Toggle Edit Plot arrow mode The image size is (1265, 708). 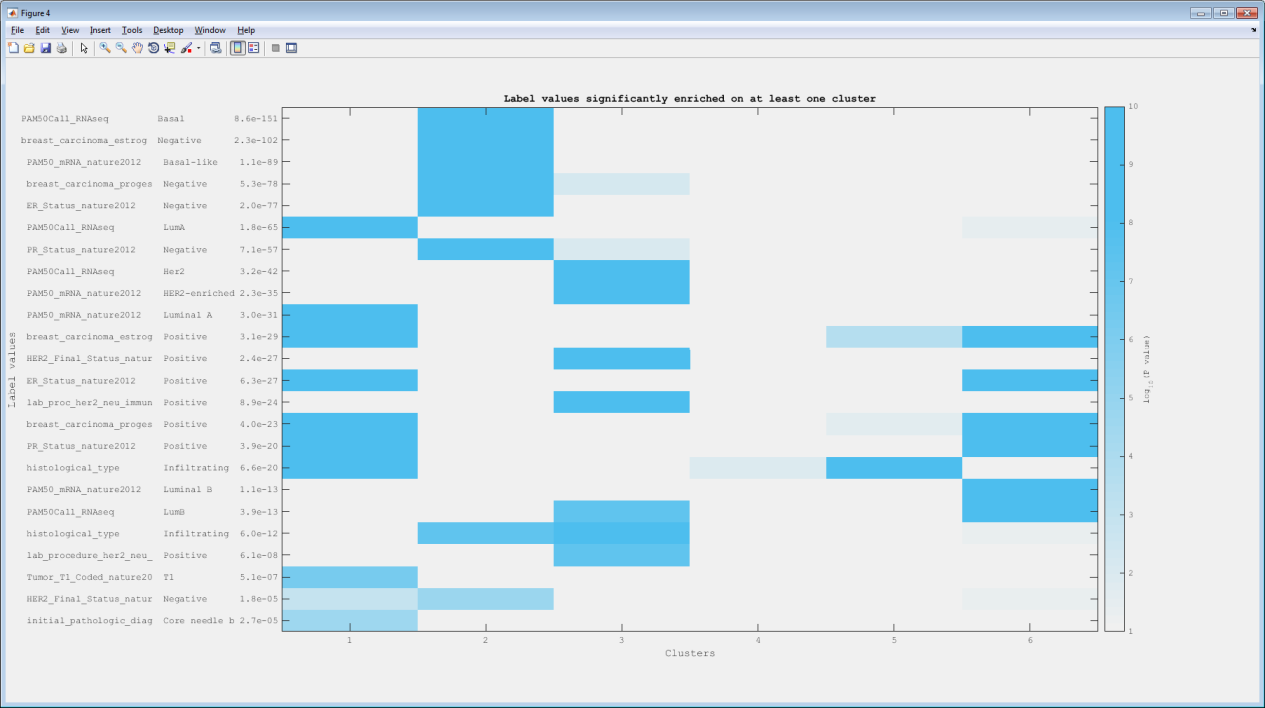[x=84, y=47]
